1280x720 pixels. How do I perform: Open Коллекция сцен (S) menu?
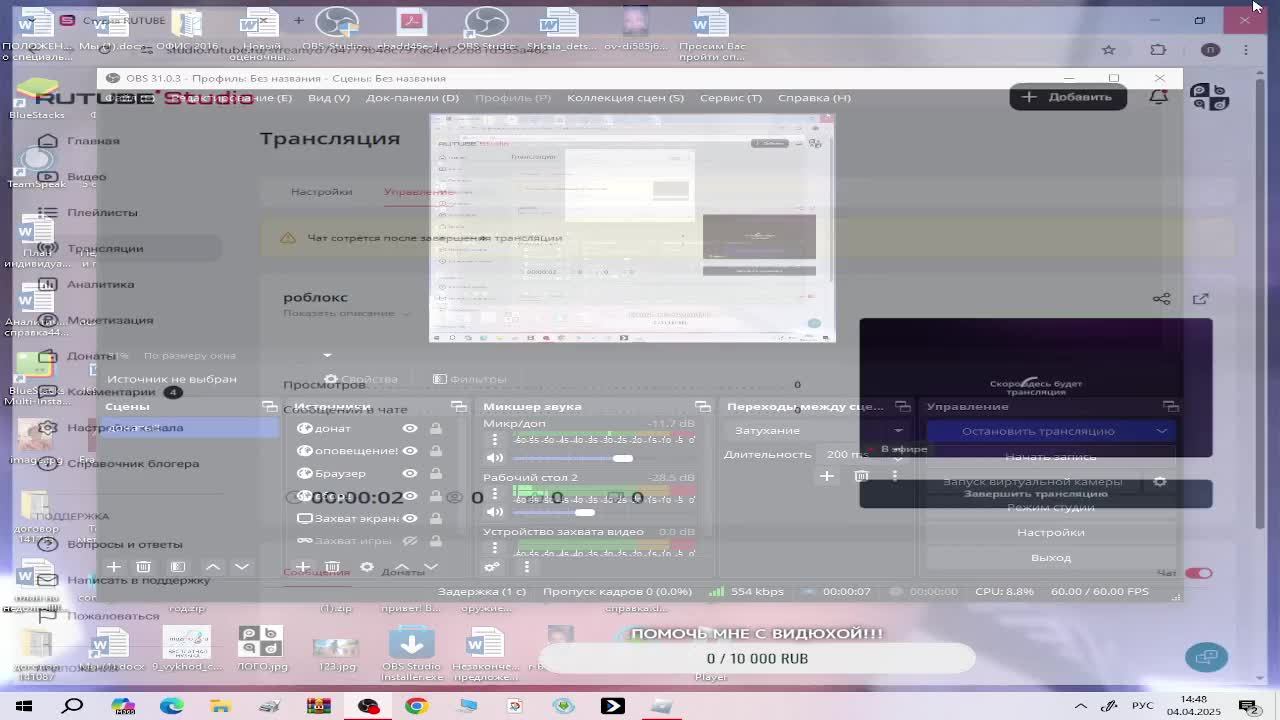coord(625,97)
